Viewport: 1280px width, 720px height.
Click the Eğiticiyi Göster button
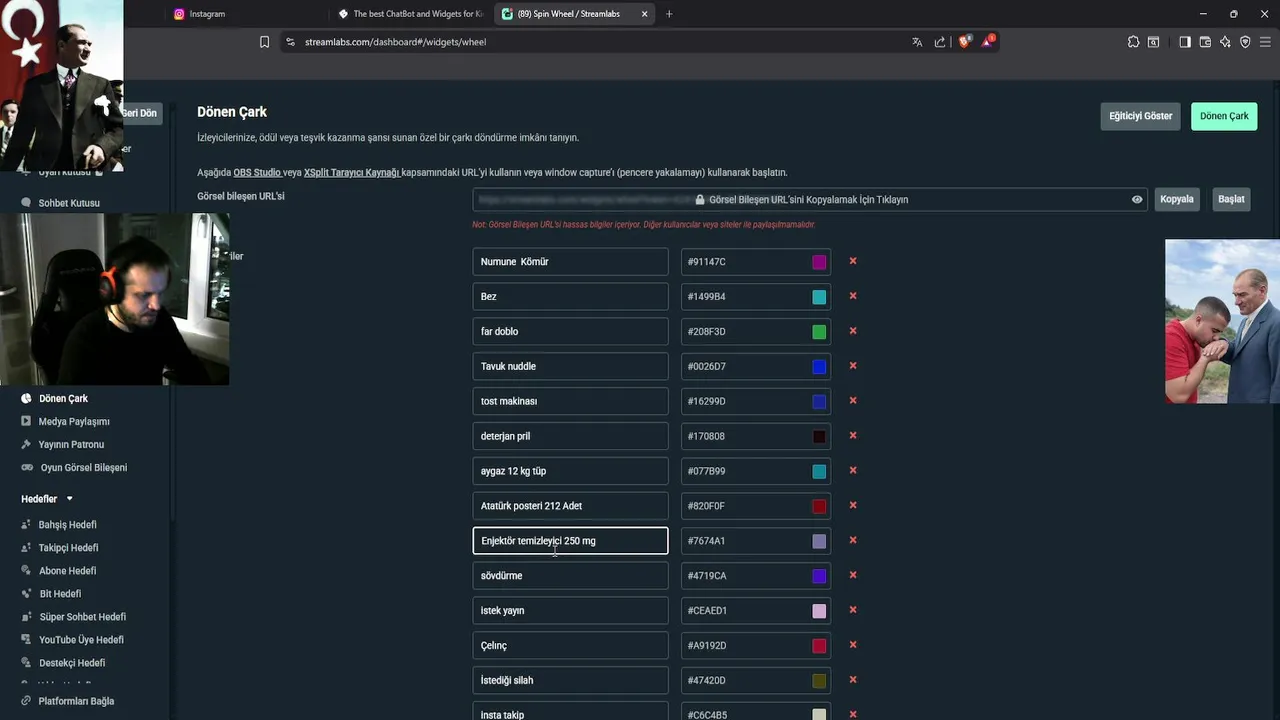[1140, 116]
